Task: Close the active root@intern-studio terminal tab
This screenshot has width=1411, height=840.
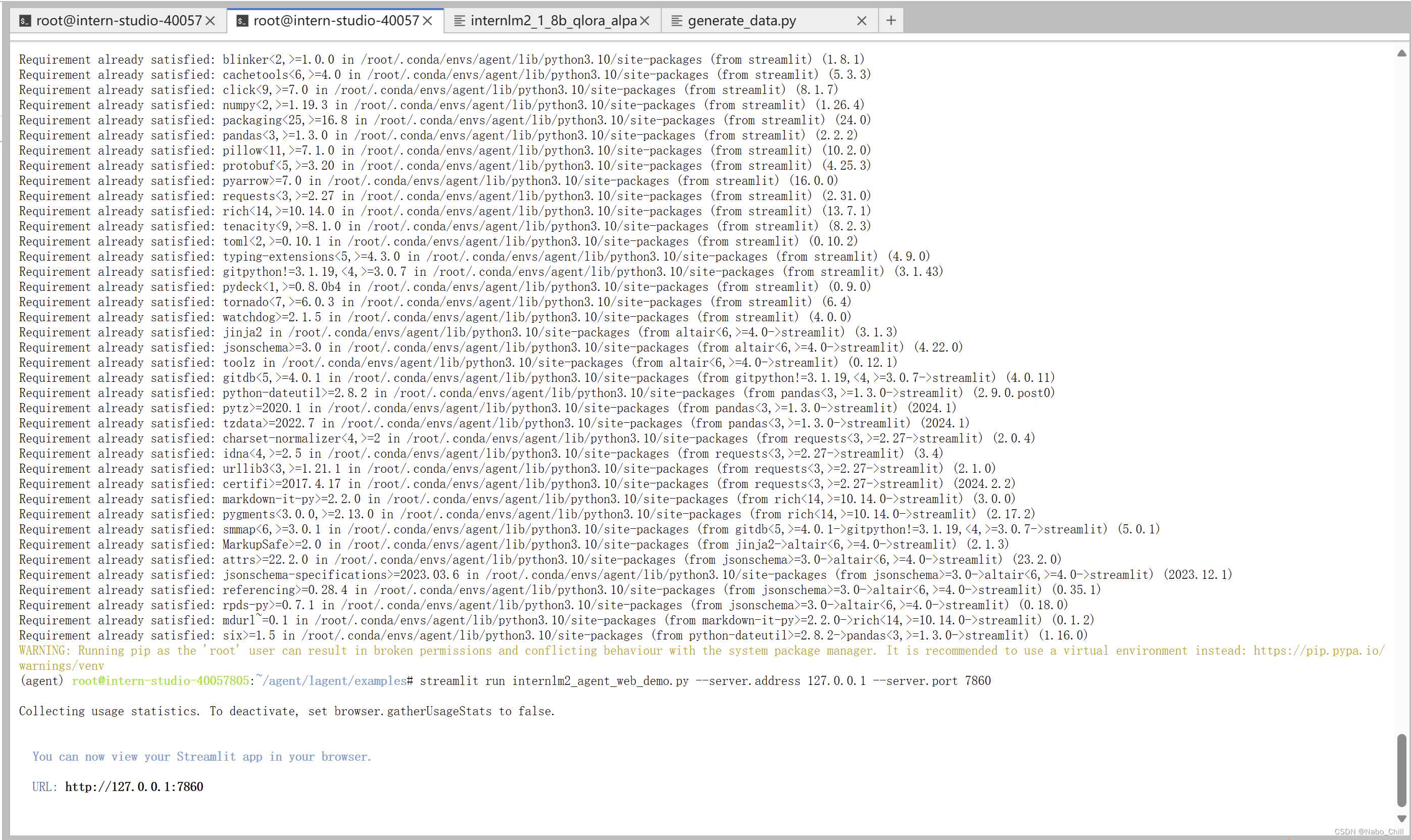Action: [427, 21]
